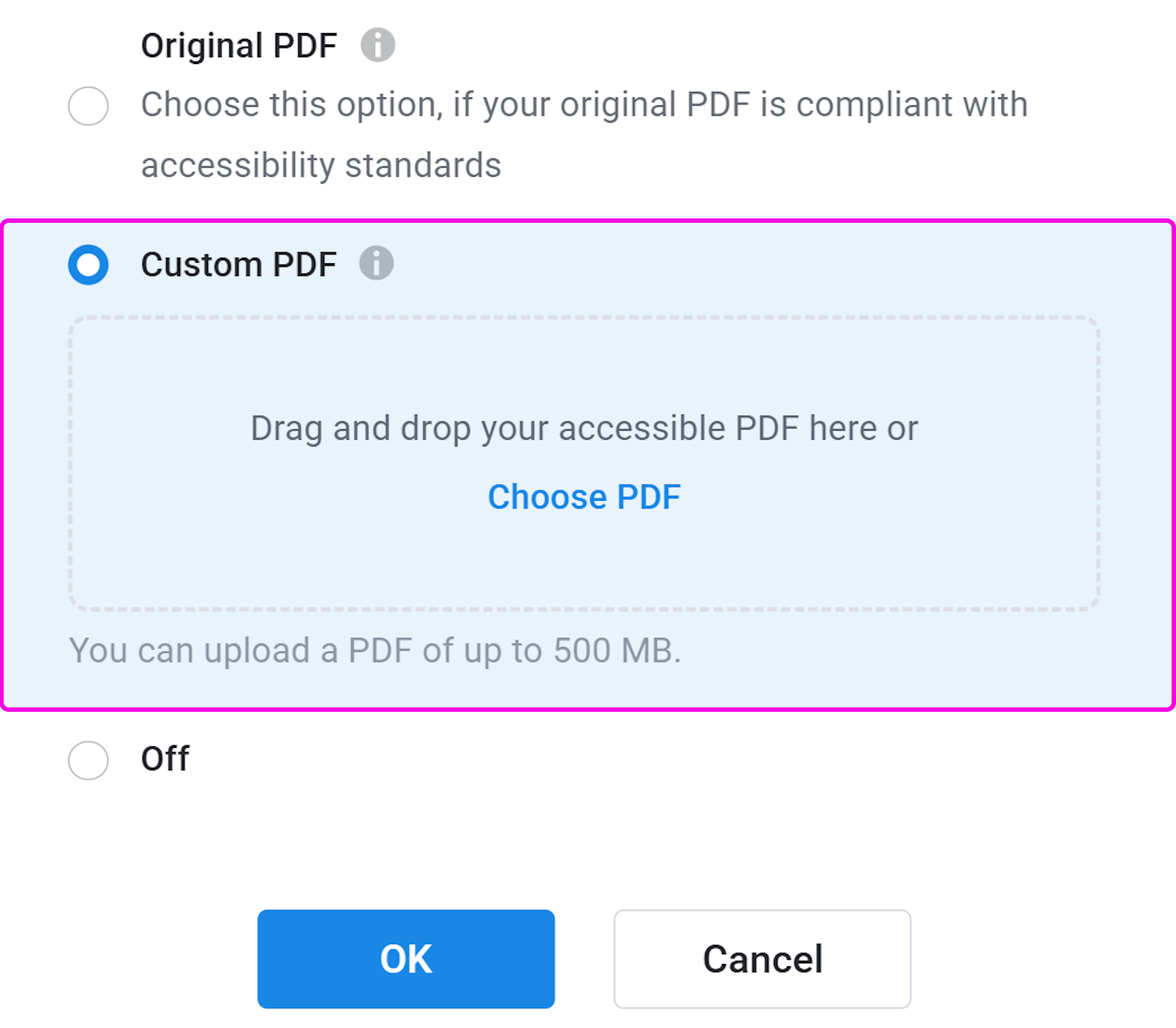Show info about Custom PDF option

coord(376,263)
